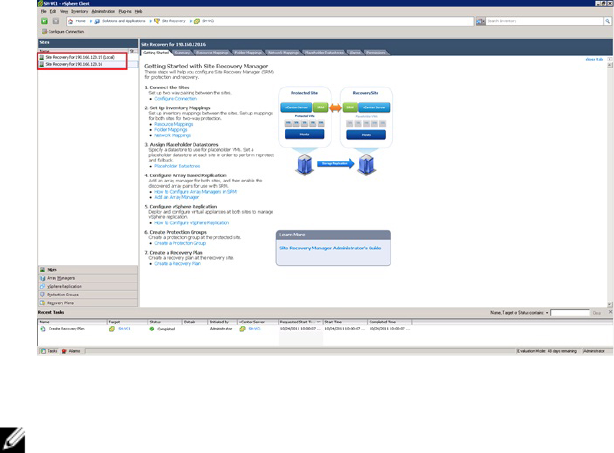
Task: Open the File menu
Action: click(43, 11)
